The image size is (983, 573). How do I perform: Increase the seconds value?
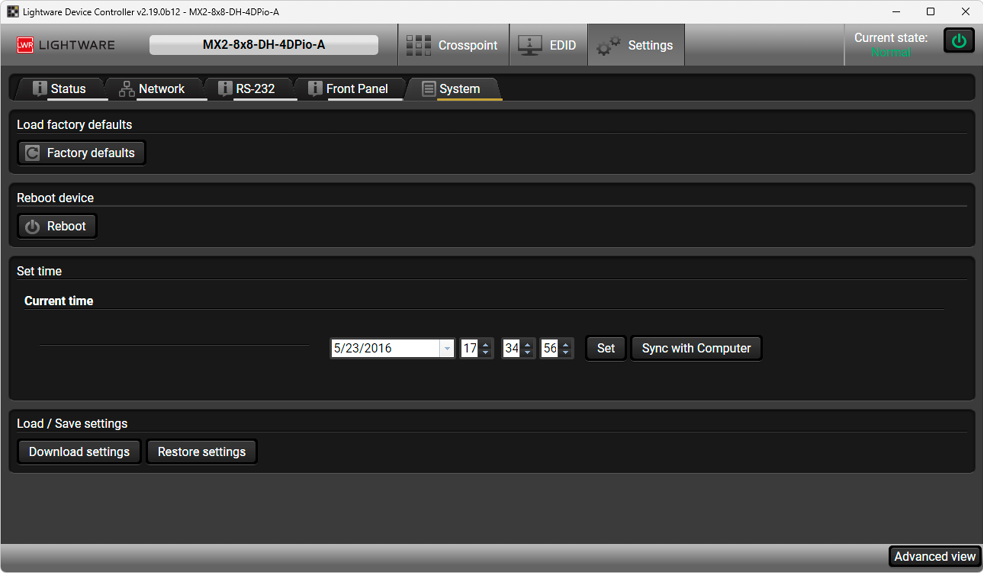[x=566, y=344]
